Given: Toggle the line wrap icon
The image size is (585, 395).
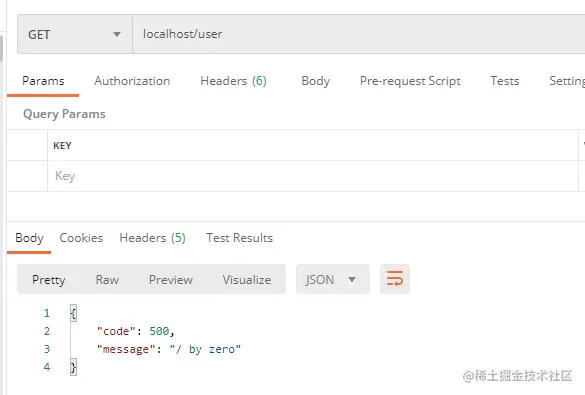Looking at the screenshot, I should point(395,279).
